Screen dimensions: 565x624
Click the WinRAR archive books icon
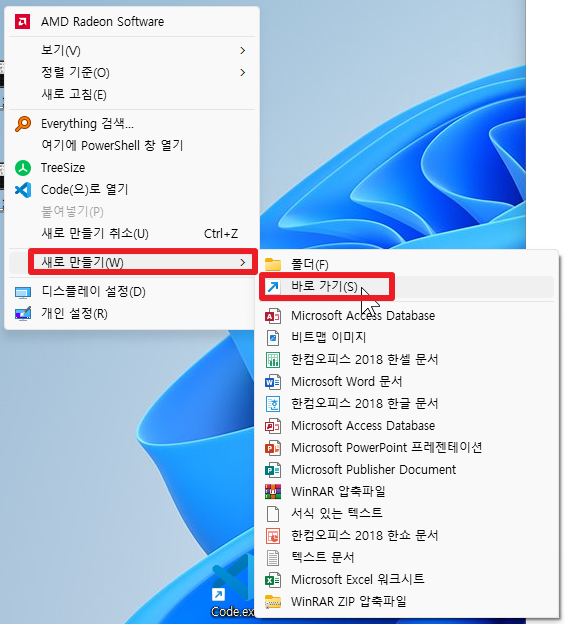(273, 492)
